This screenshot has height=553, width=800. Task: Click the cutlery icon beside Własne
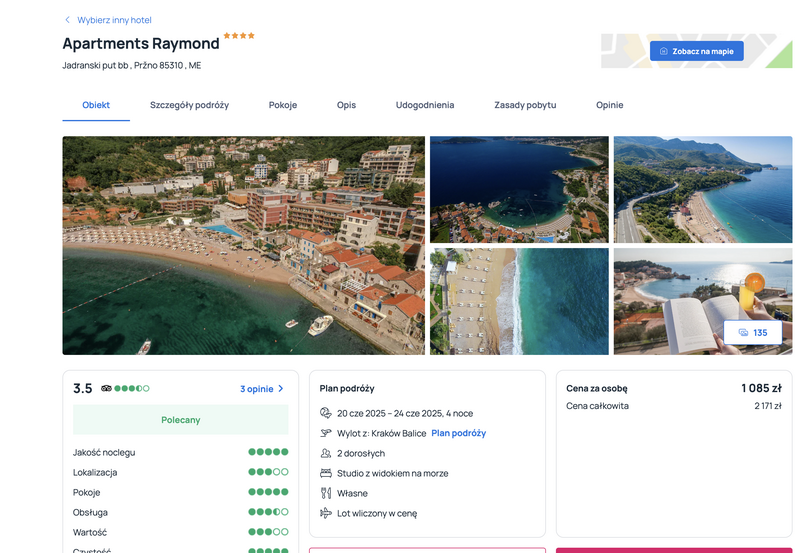(326, 493)
